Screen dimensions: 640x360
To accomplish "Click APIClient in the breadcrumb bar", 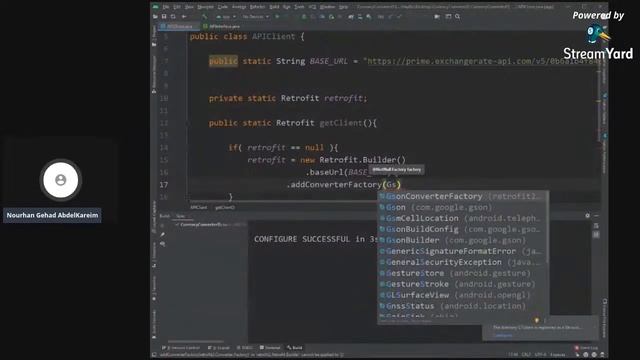I will [198, 208].
